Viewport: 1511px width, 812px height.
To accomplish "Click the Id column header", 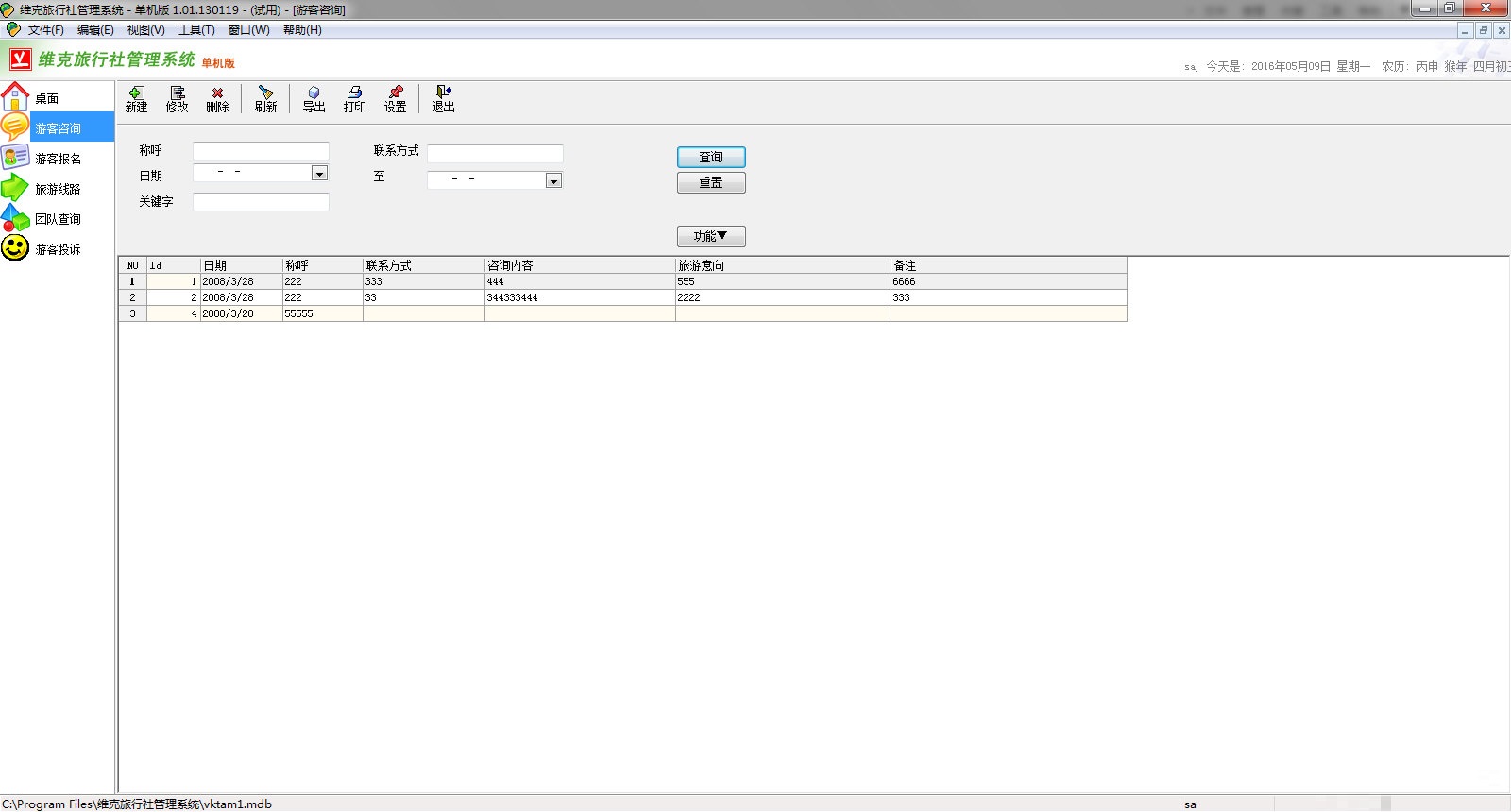I will (x=174, y=265).
